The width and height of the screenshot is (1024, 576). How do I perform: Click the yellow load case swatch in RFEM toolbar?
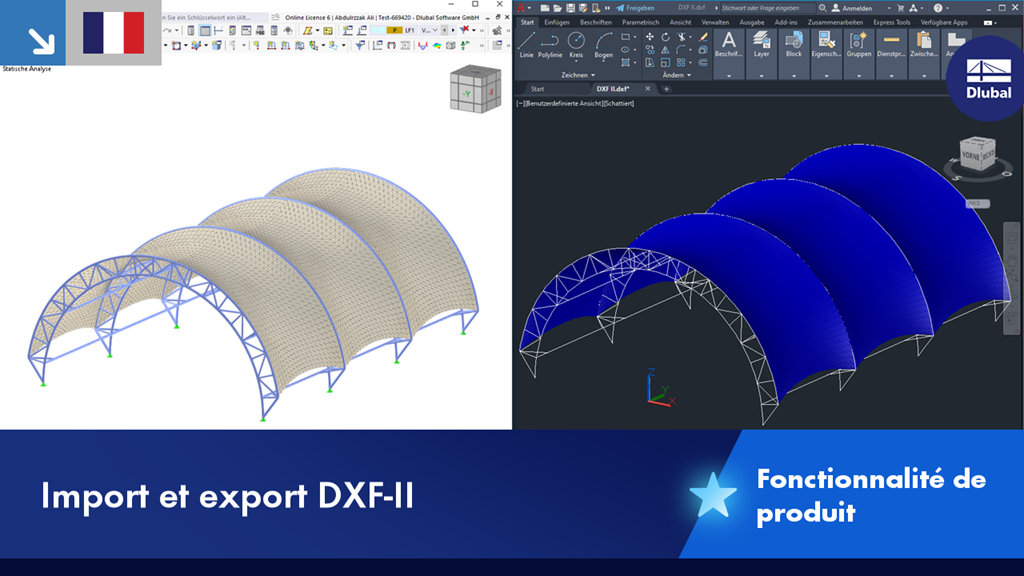[x=394, y=30]
